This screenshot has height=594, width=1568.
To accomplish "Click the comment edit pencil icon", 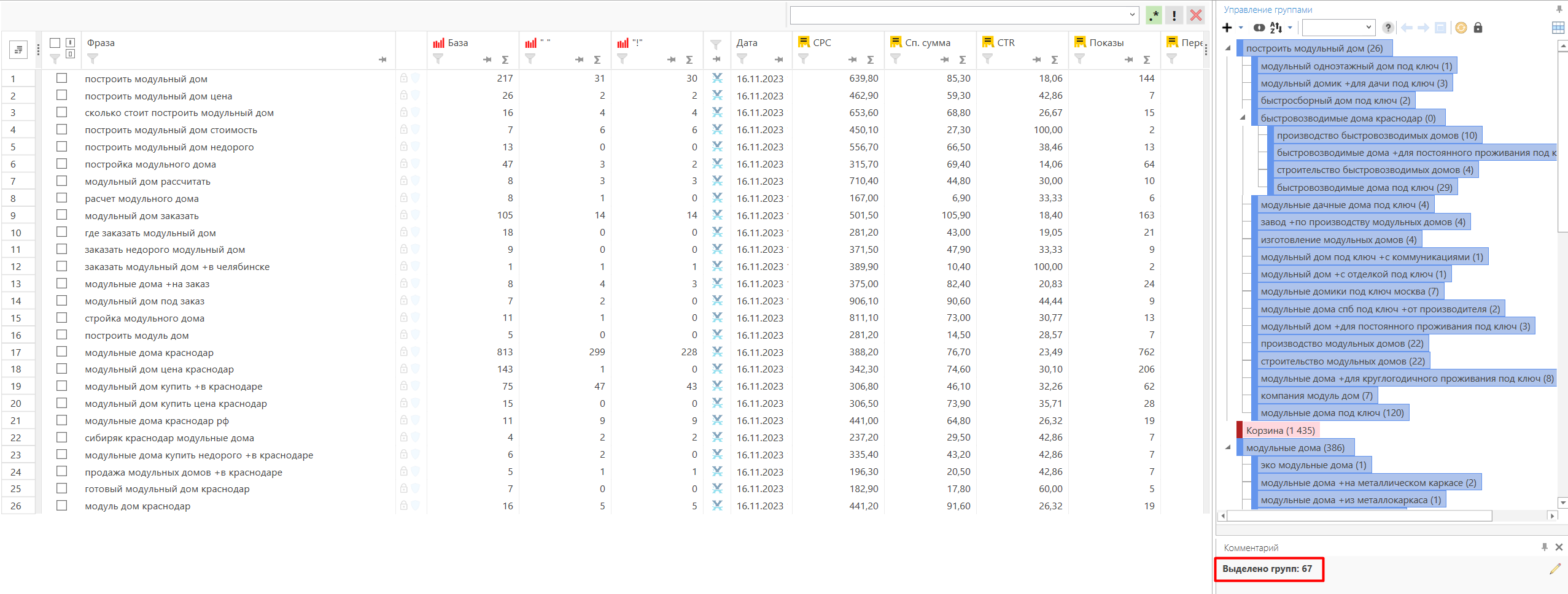I will point(1554,569).
